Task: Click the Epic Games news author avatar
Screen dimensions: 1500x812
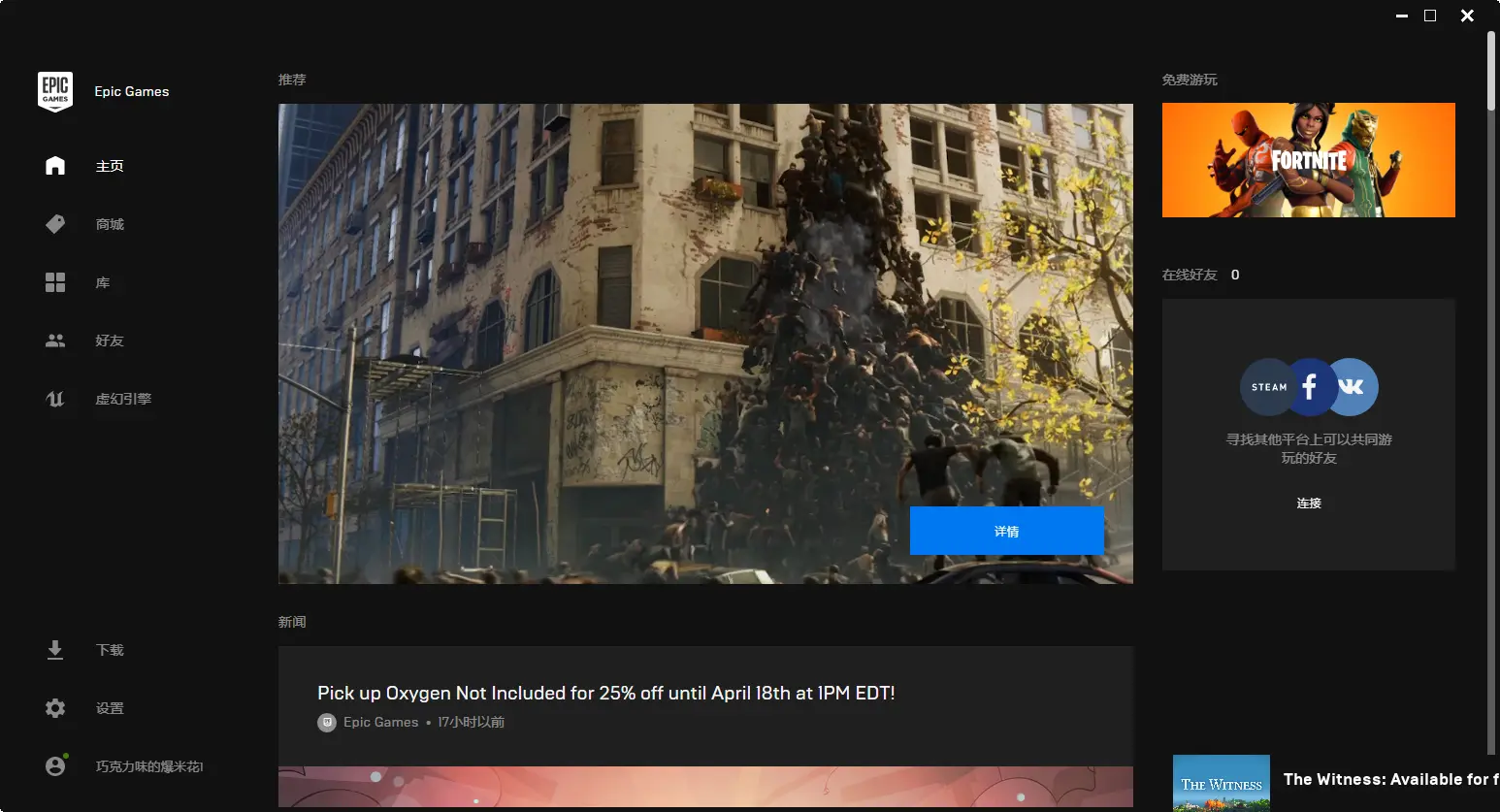Action: click(x=327, y=723)
